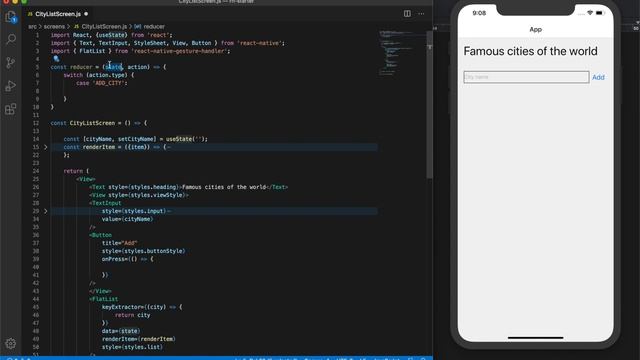This screenshot has width=640, height=360.
Task: Click the 'react-native-gesture-handler' import string
Action: [180, 51]
